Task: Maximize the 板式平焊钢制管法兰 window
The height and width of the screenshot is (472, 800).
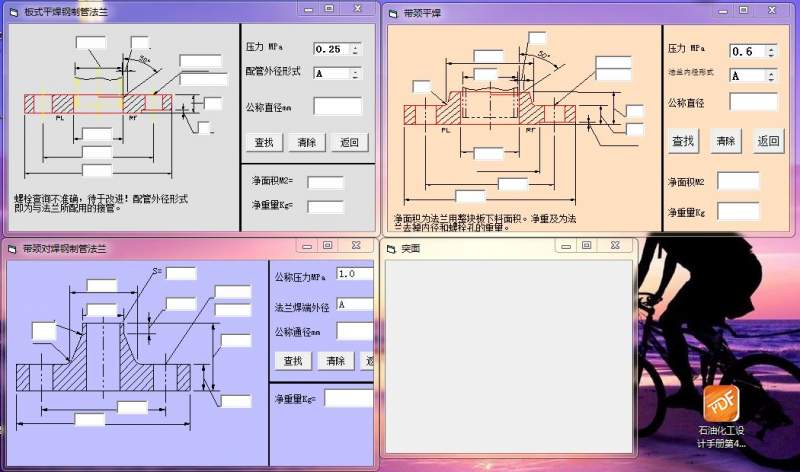Action: pyautogui.click(x=330, y=9)
